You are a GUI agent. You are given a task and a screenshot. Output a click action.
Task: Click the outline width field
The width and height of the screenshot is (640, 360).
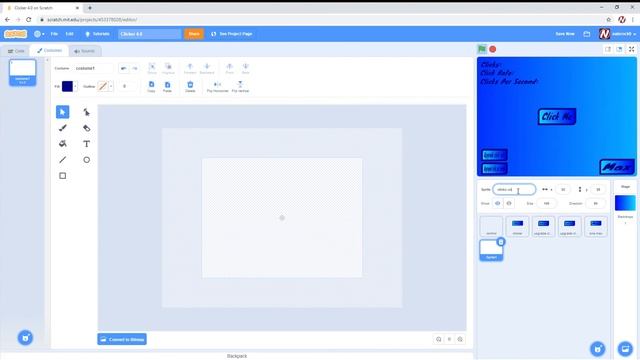tap(127, 86)
